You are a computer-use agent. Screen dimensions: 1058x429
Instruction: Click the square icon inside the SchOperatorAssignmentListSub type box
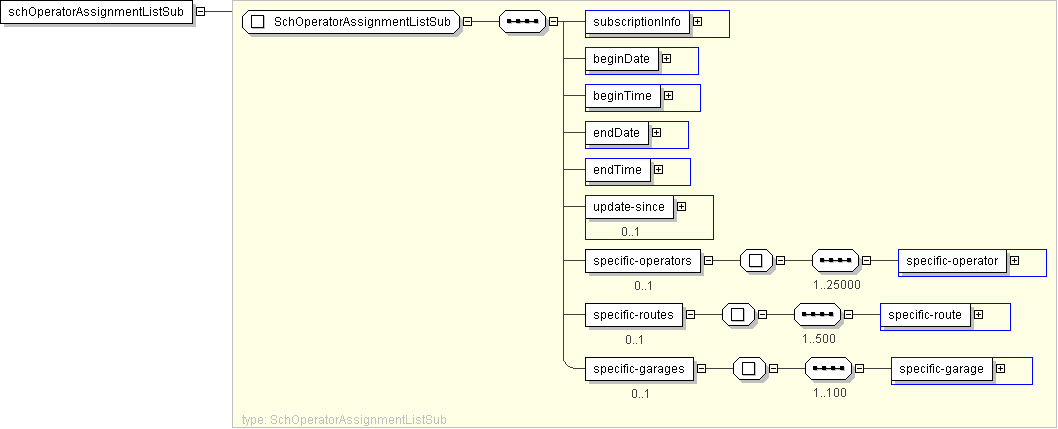click(258, 22)
